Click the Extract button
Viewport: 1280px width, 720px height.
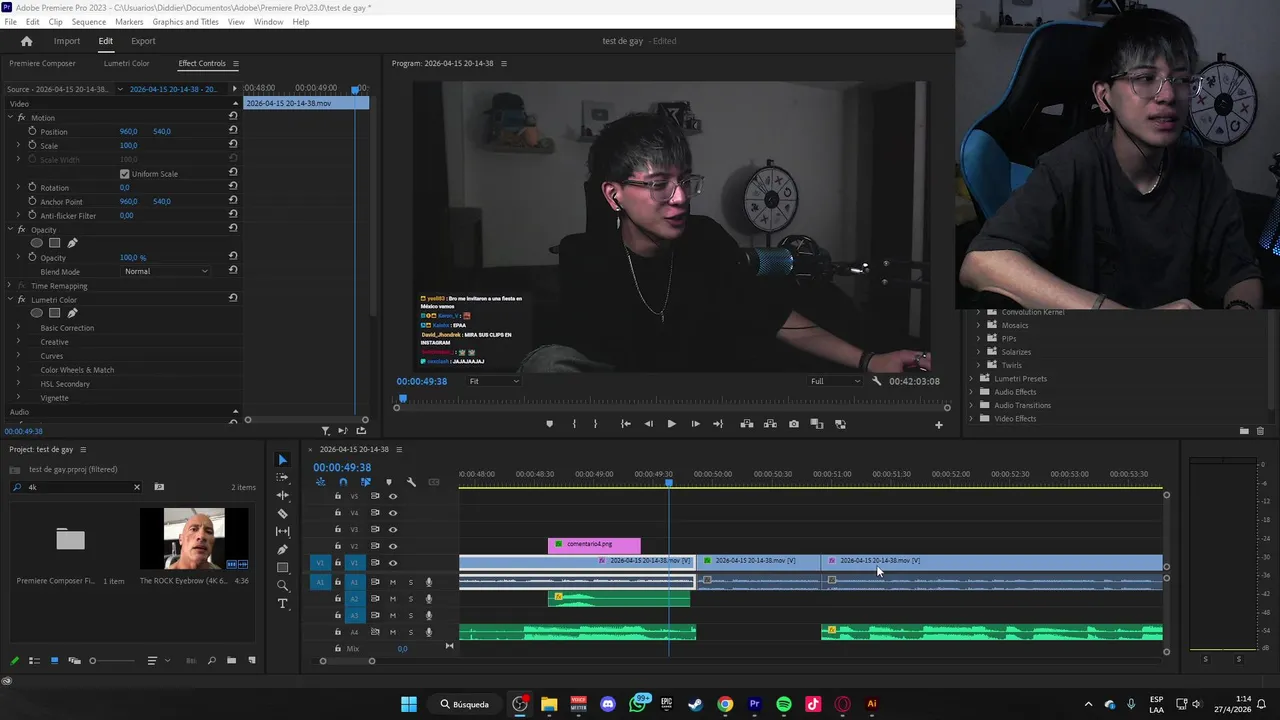(x=770, y=424)
